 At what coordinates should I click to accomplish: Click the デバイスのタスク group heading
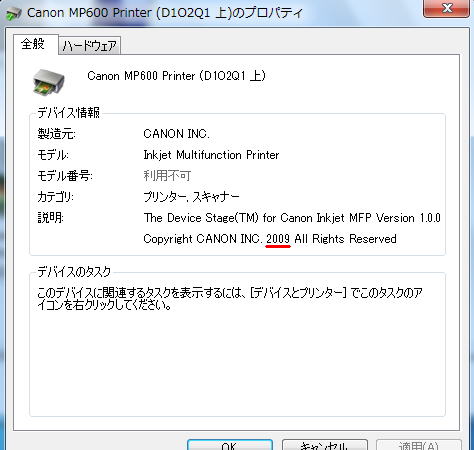coord(74,272)
